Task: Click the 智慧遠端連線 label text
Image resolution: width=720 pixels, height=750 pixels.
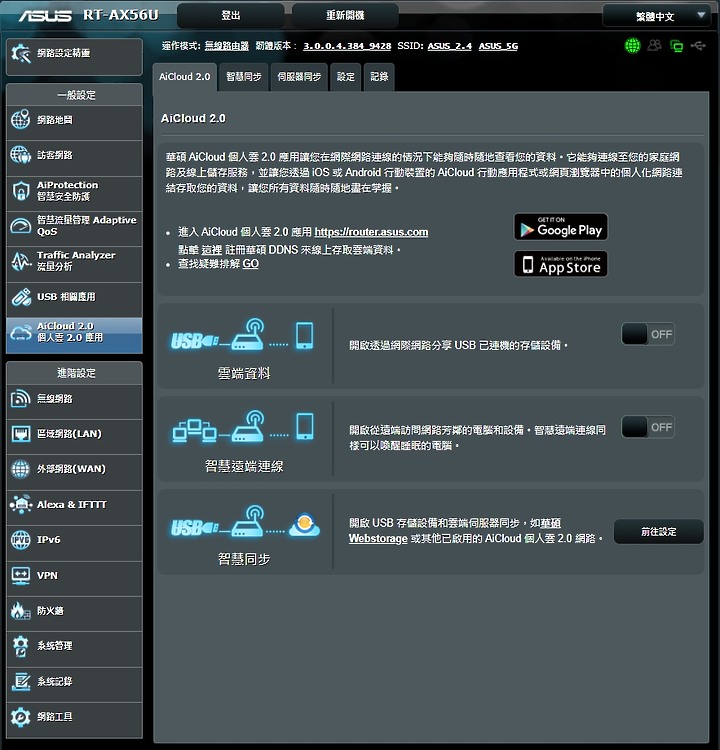Action: (244, 466)
